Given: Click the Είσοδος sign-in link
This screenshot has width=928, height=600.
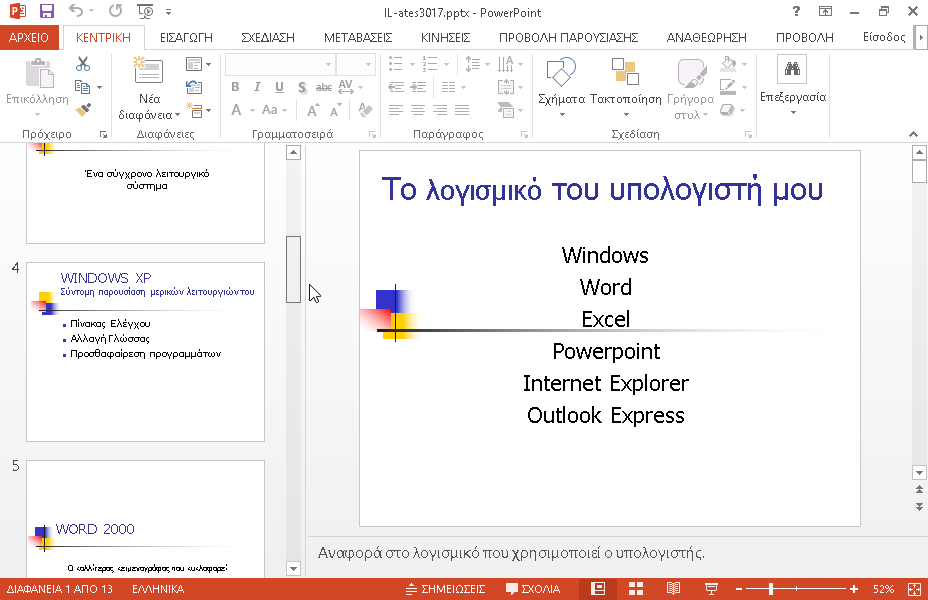Looking at the screenshot, I should (x=884, y=37).
